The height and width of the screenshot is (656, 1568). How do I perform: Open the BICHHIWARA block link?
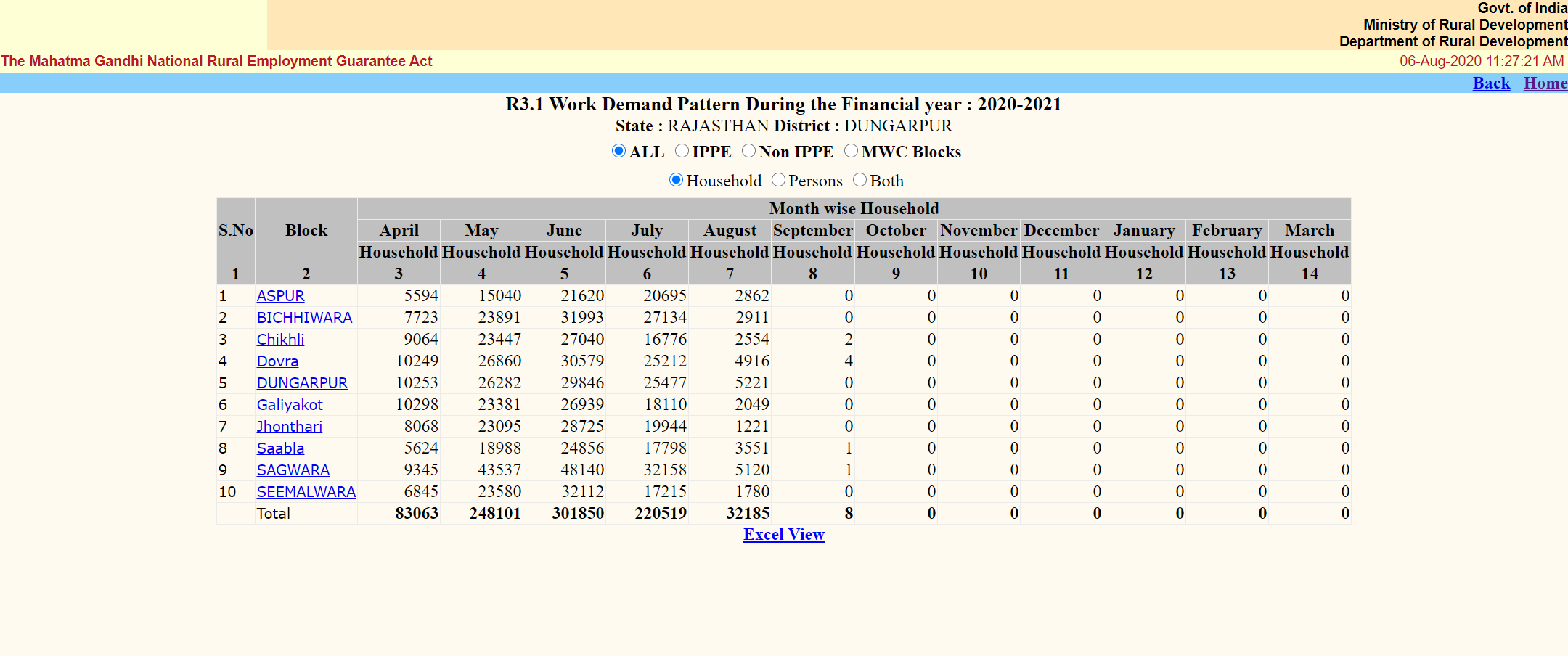pyautogui.click(x=304, y=318)
